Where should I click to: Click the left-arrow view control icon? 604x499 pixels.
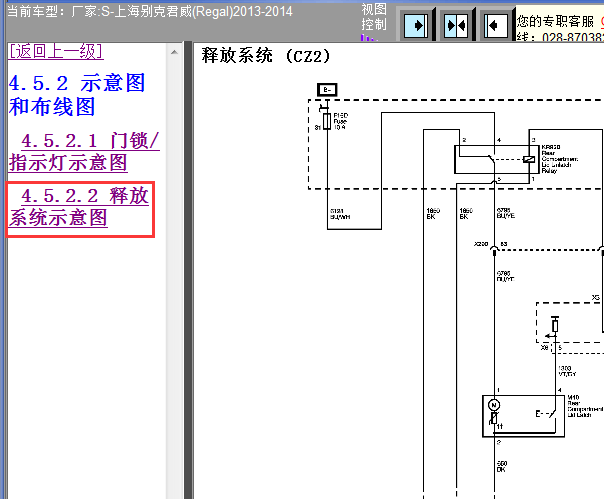coord(496,25)
